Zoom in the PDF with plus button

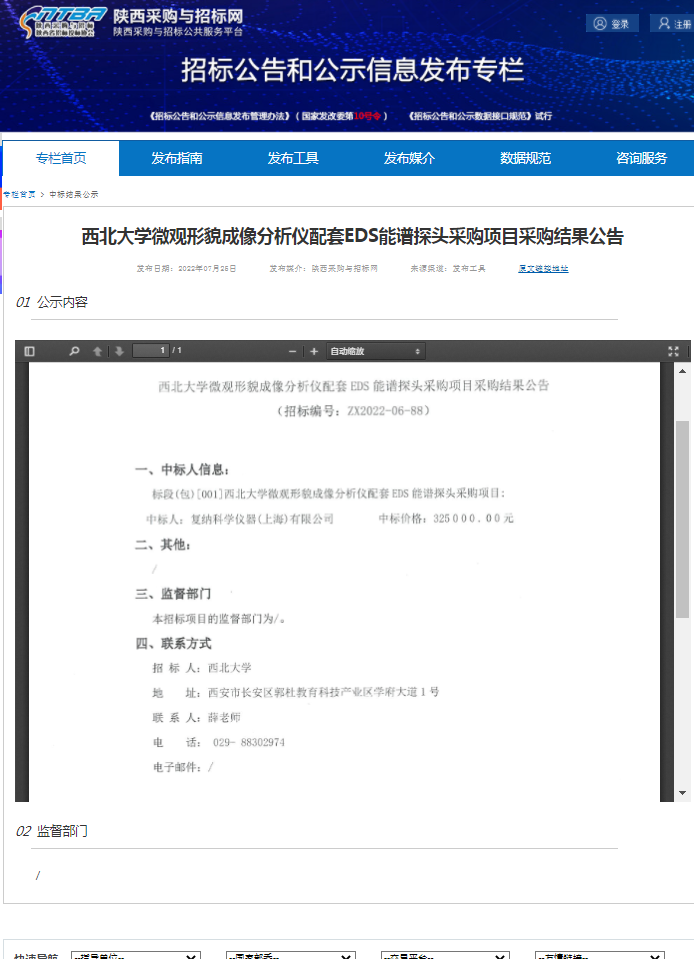coord(314,351)
